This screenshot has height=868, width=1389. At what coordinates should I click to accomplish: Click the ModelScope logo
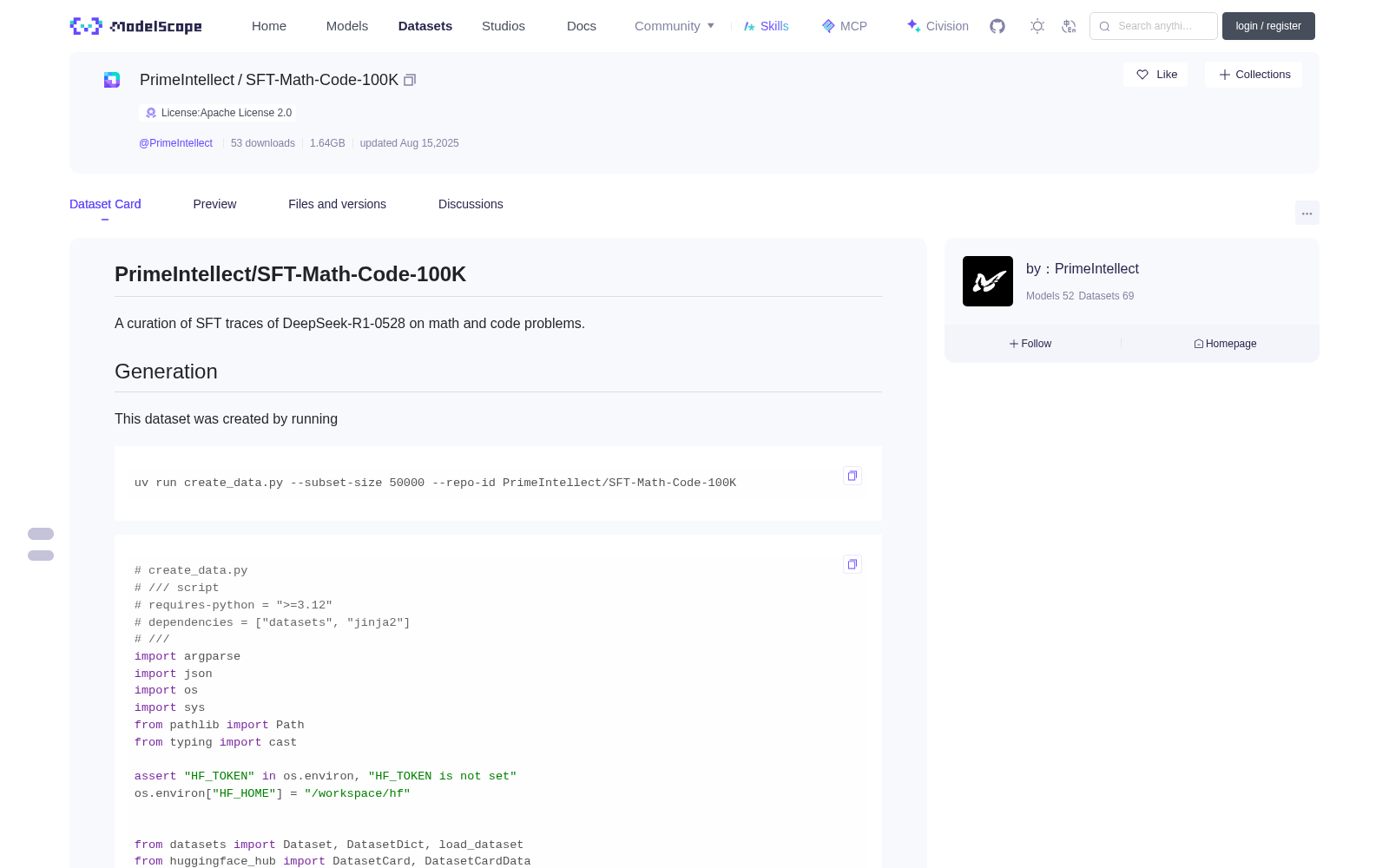pos(136,26)
